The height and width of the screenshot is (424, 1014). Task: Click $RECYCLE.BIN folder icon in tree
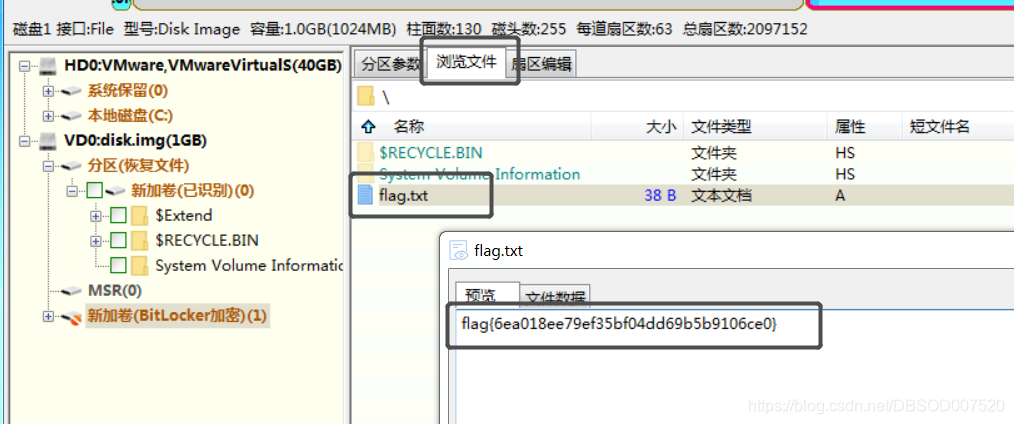click(x=140, y=240)
